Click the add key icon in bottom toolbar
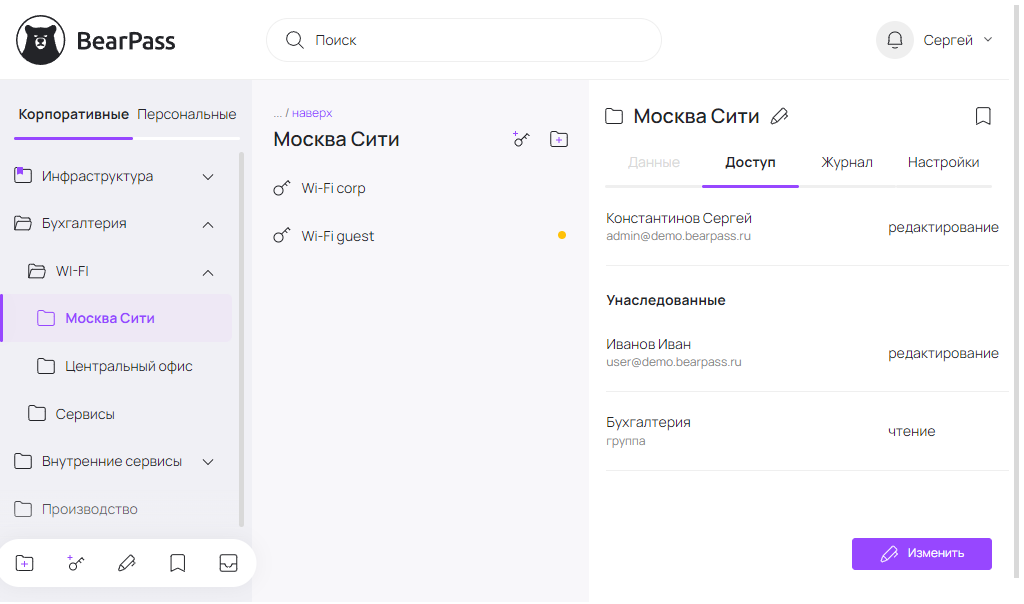This screenshot has height=604, width=1024. (x=76, y=564)
